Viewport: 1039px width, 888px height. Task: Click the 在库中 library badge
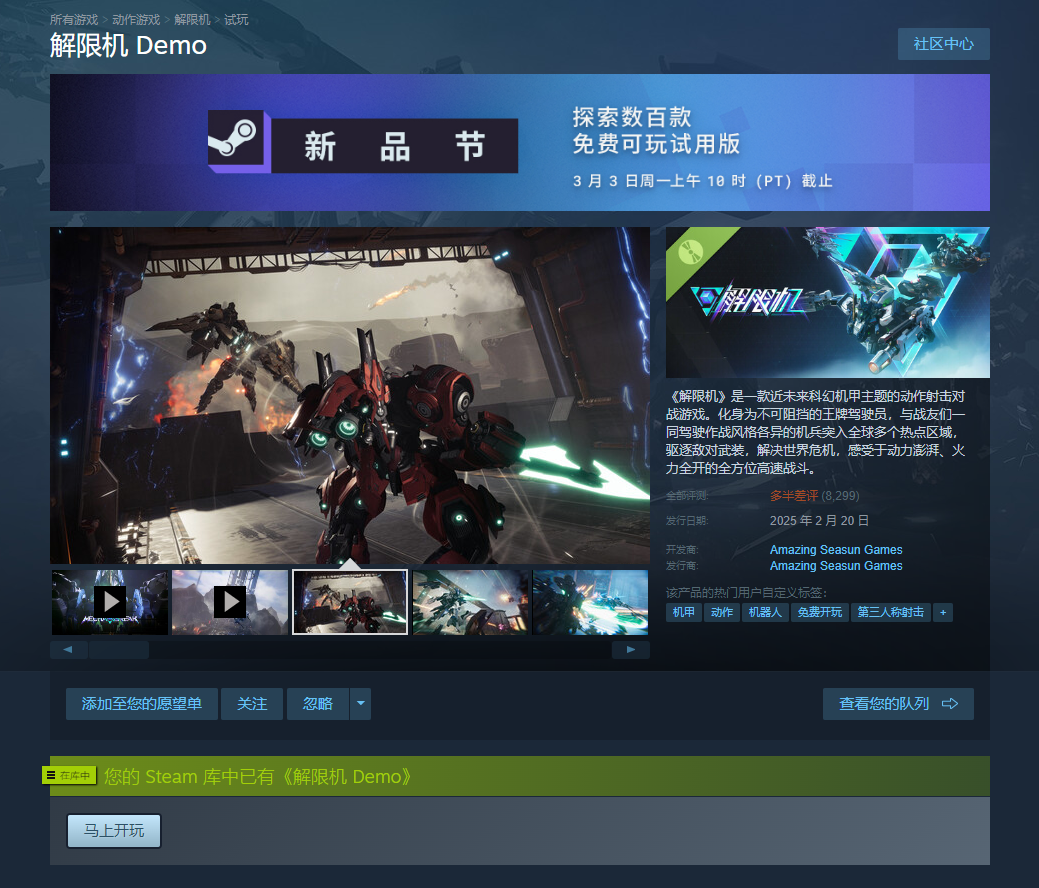coord(70,775)
